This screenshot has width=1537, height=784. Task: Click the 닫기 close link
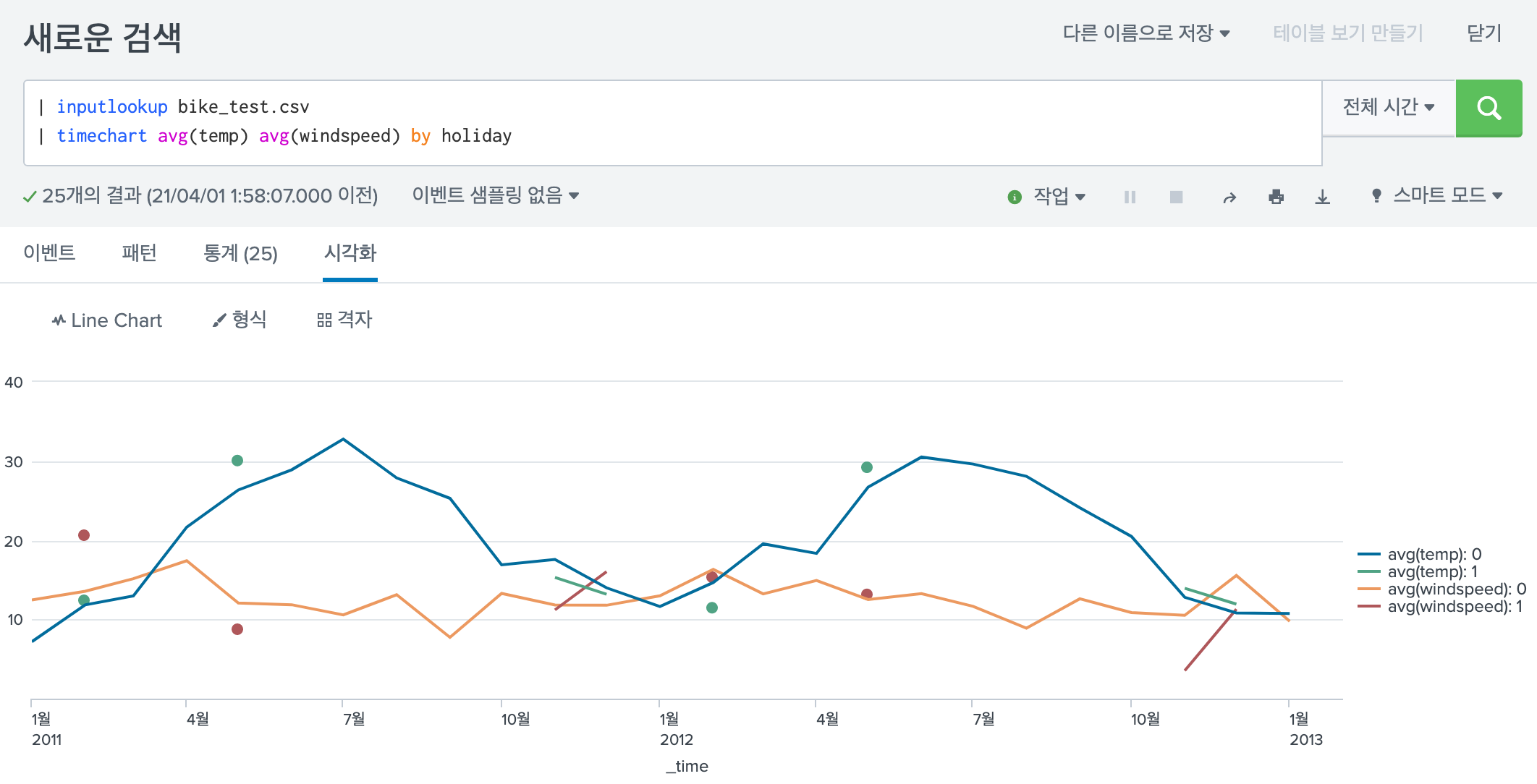[x=1484, y=33]
